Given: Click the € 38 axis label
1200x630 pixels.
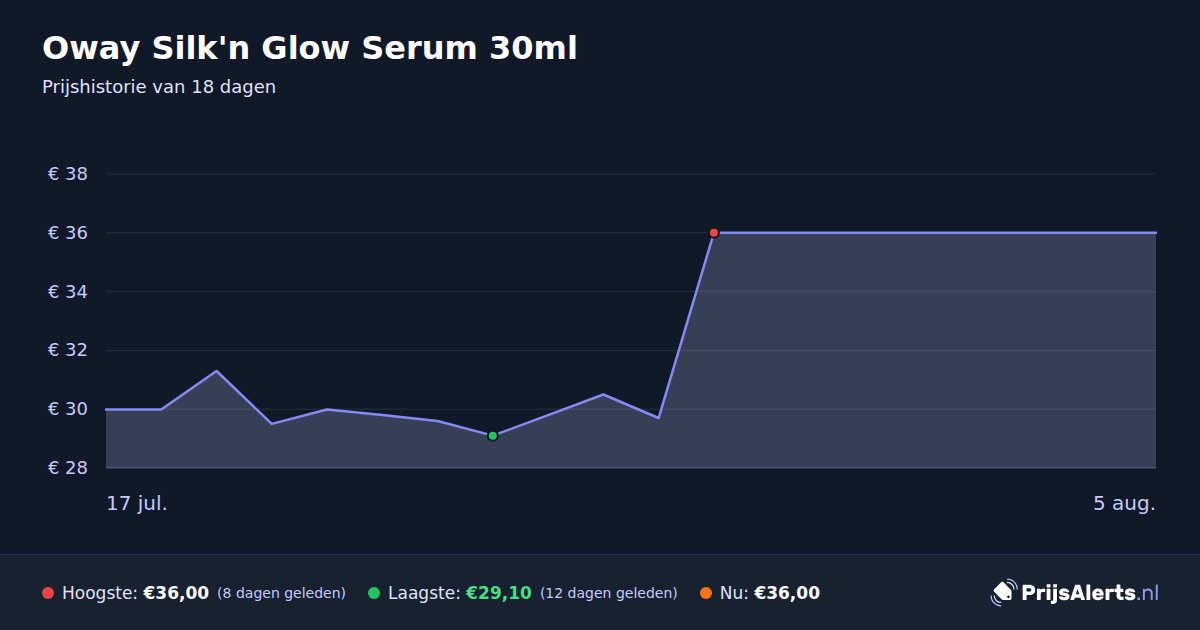Looking at the screenshot, I should 68,174.
